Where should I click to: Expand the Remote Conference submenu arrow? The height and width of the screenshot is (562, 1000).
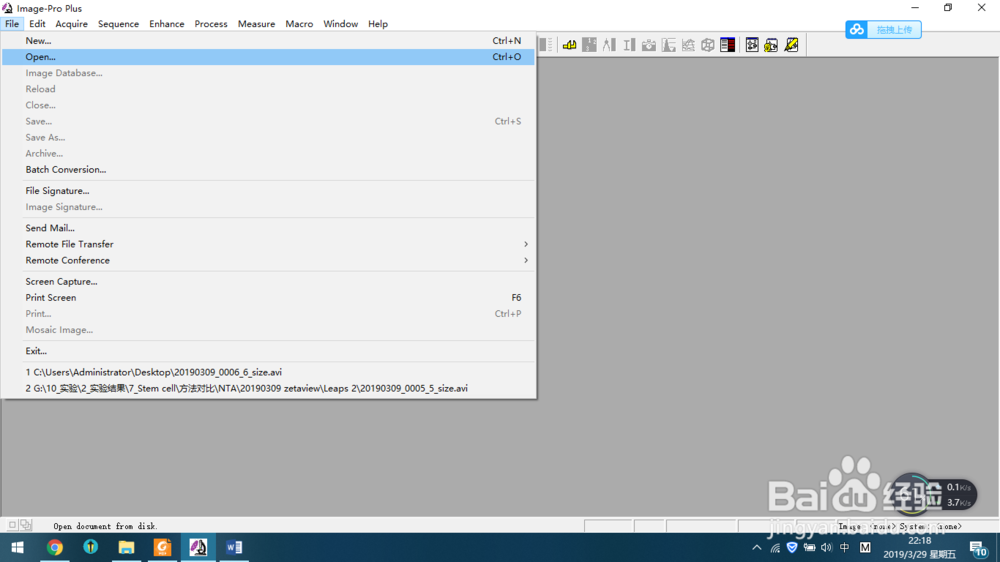click(526, 260)
